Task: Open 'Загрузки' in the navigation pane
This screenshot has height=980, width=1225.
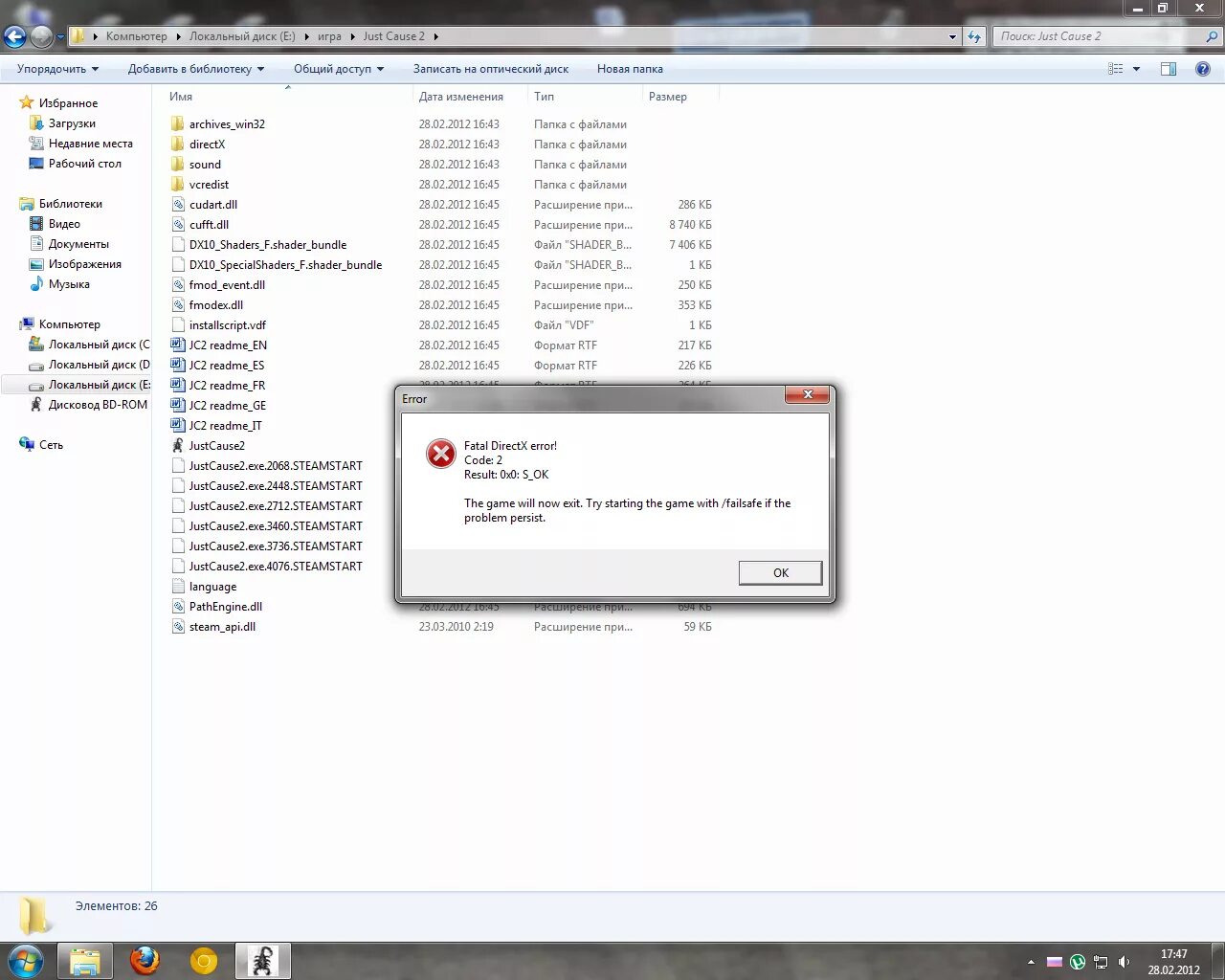Action: (x=72, y=123)
